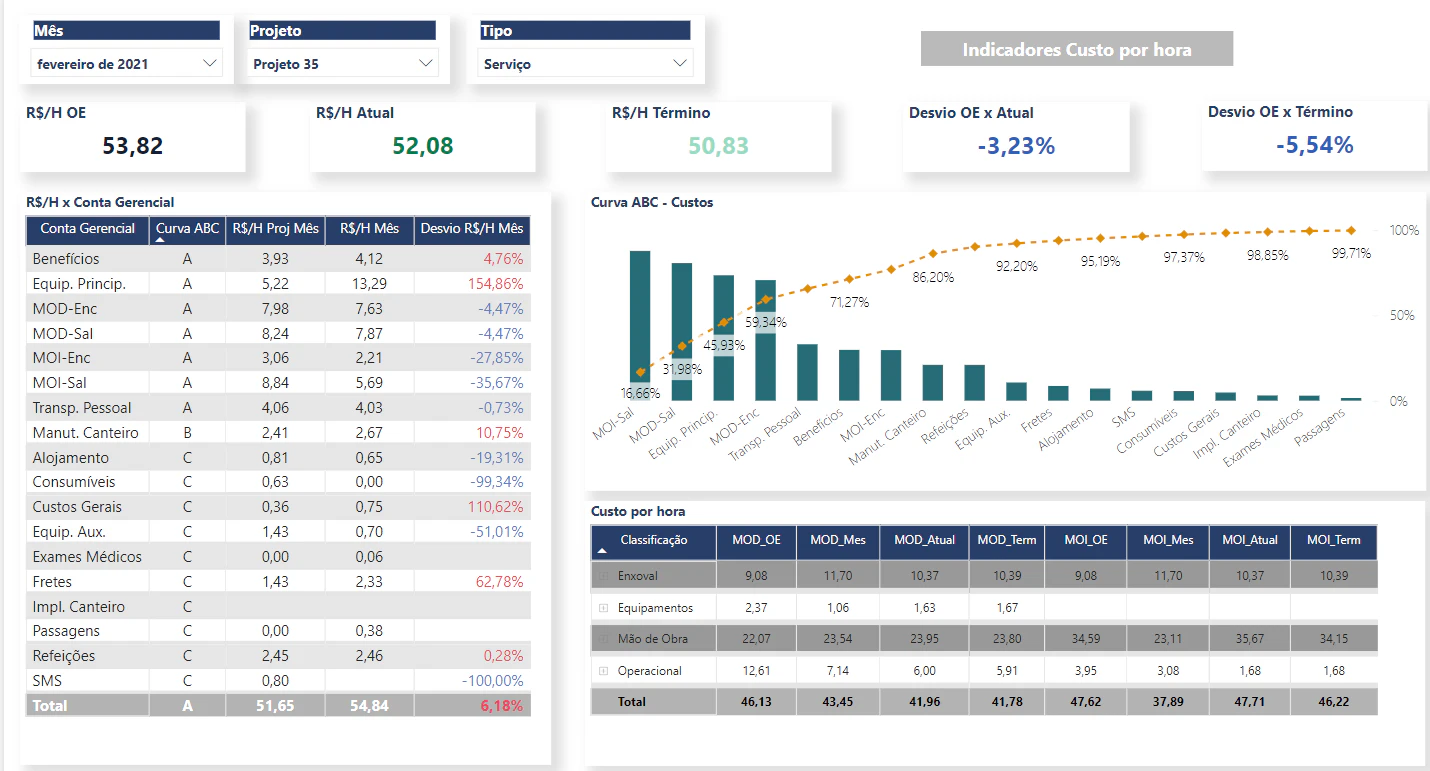Viewport: 1430px width, 771px height.
Task: Expand the Equipamentos row plus icon
Action: (x=603, y=608)
